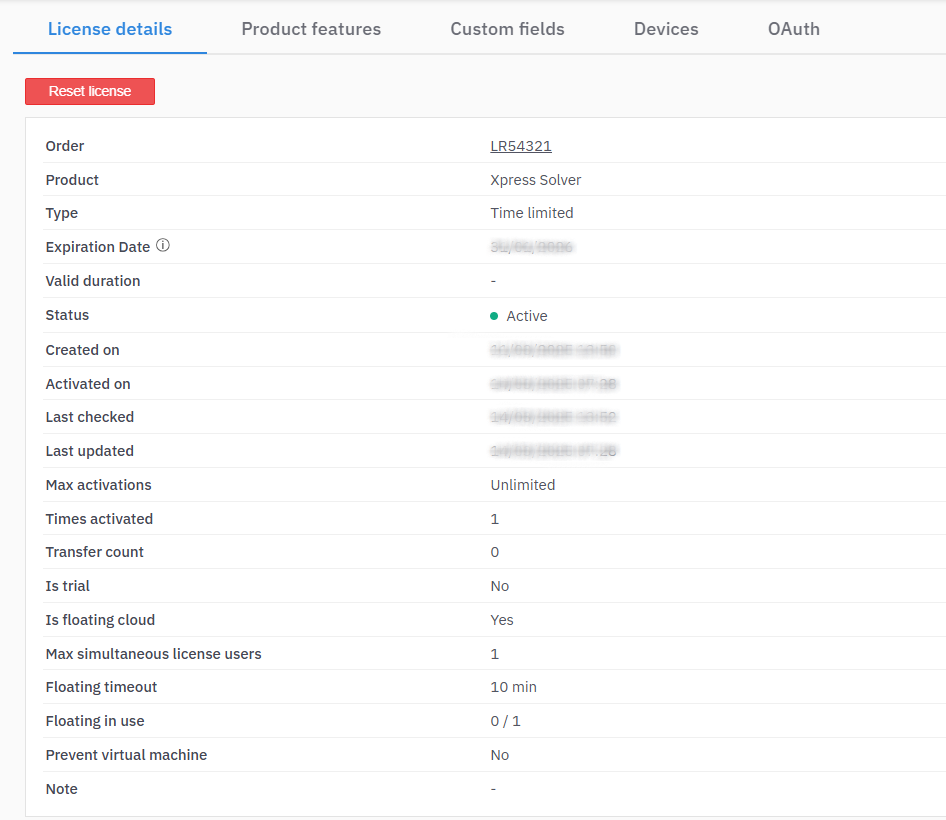Click the green Active status dot
The image size is (946, 820).
click(494, 316)
